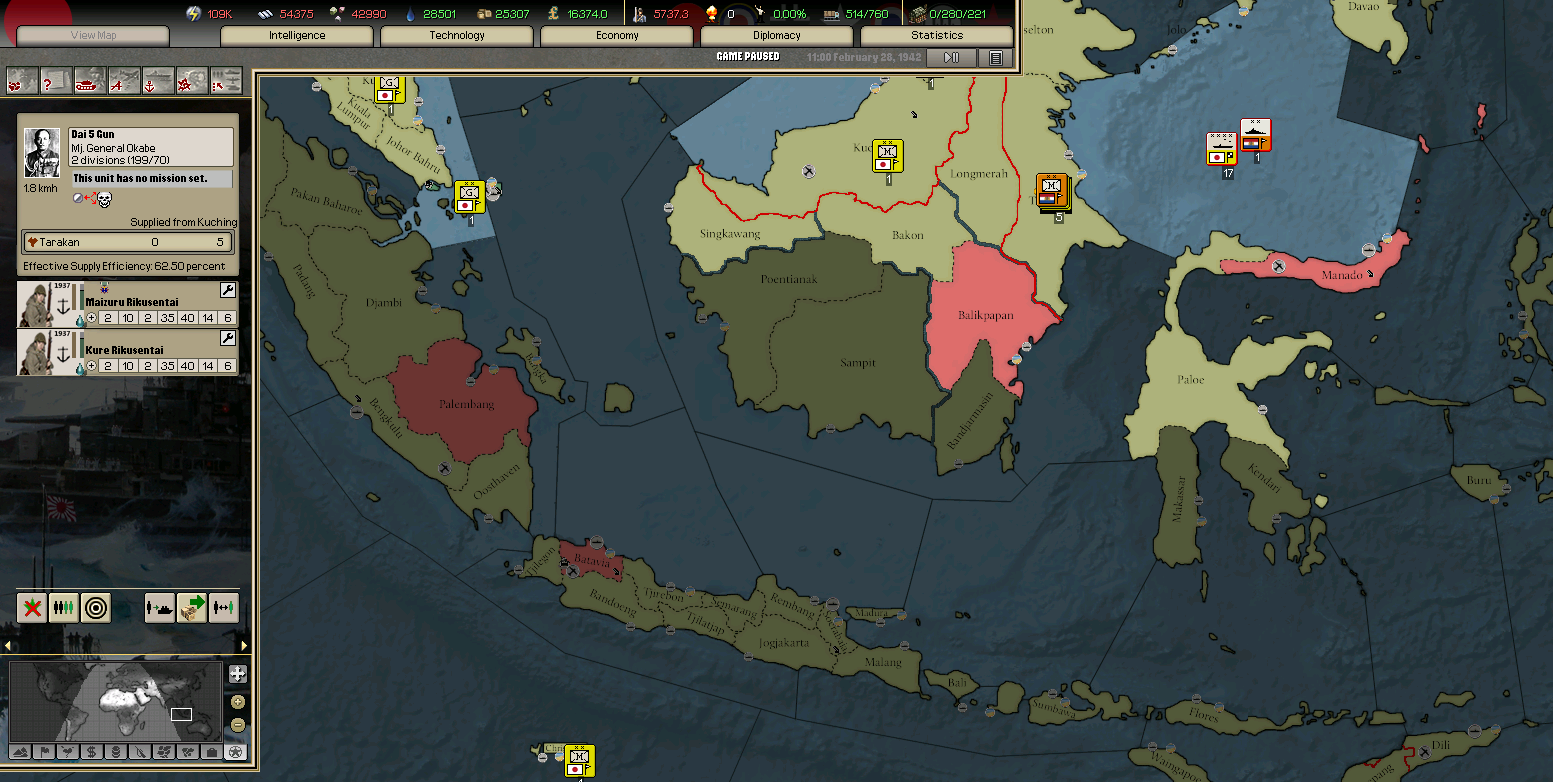Image resolution: width=1553 pixels, height=782 pixels.
Task: Toggle the terrain map mode button
Action: (x=20, y=751)
